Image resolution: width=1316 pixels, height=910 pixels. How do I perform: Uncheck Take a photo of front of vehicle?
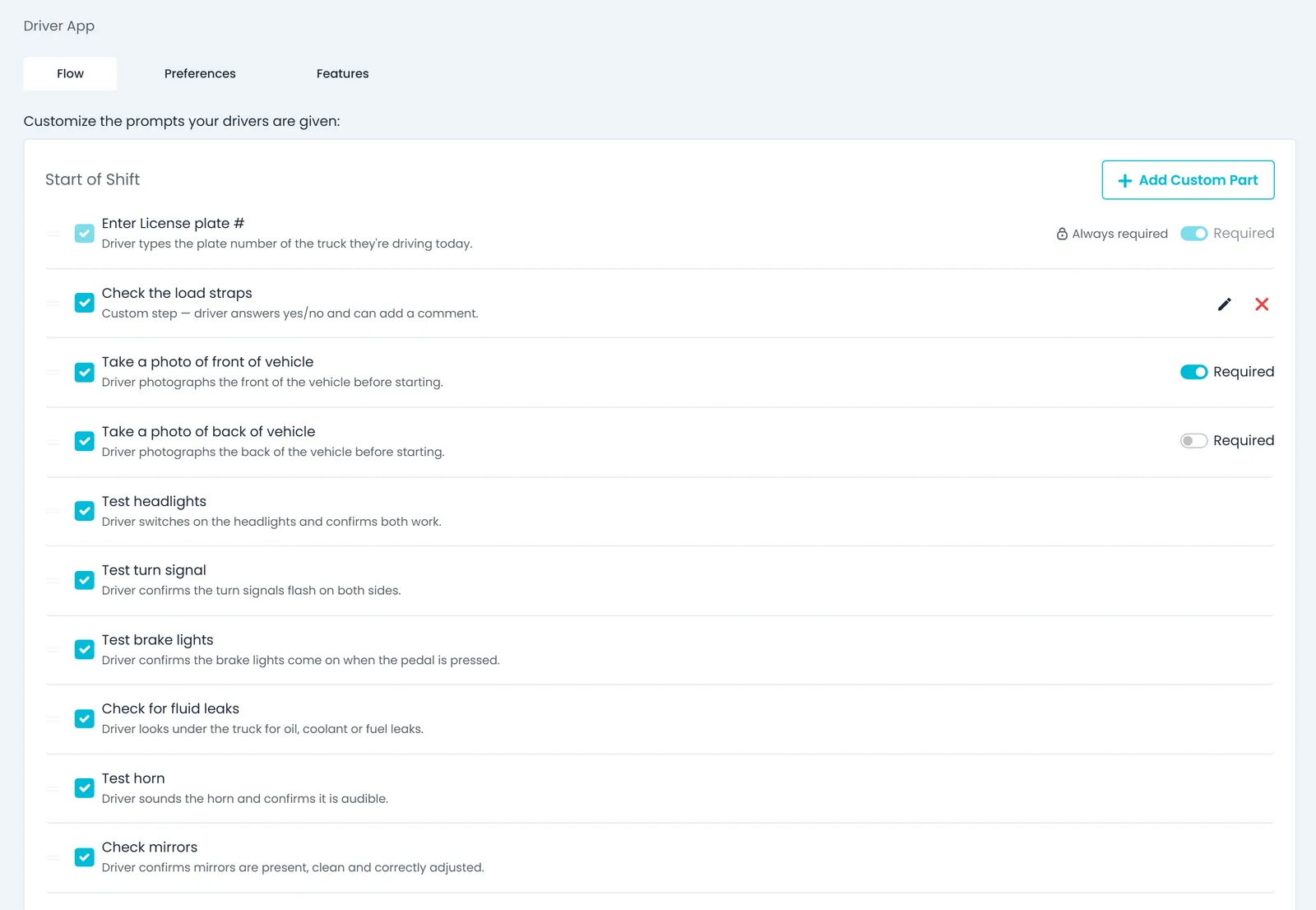(85, 372)
